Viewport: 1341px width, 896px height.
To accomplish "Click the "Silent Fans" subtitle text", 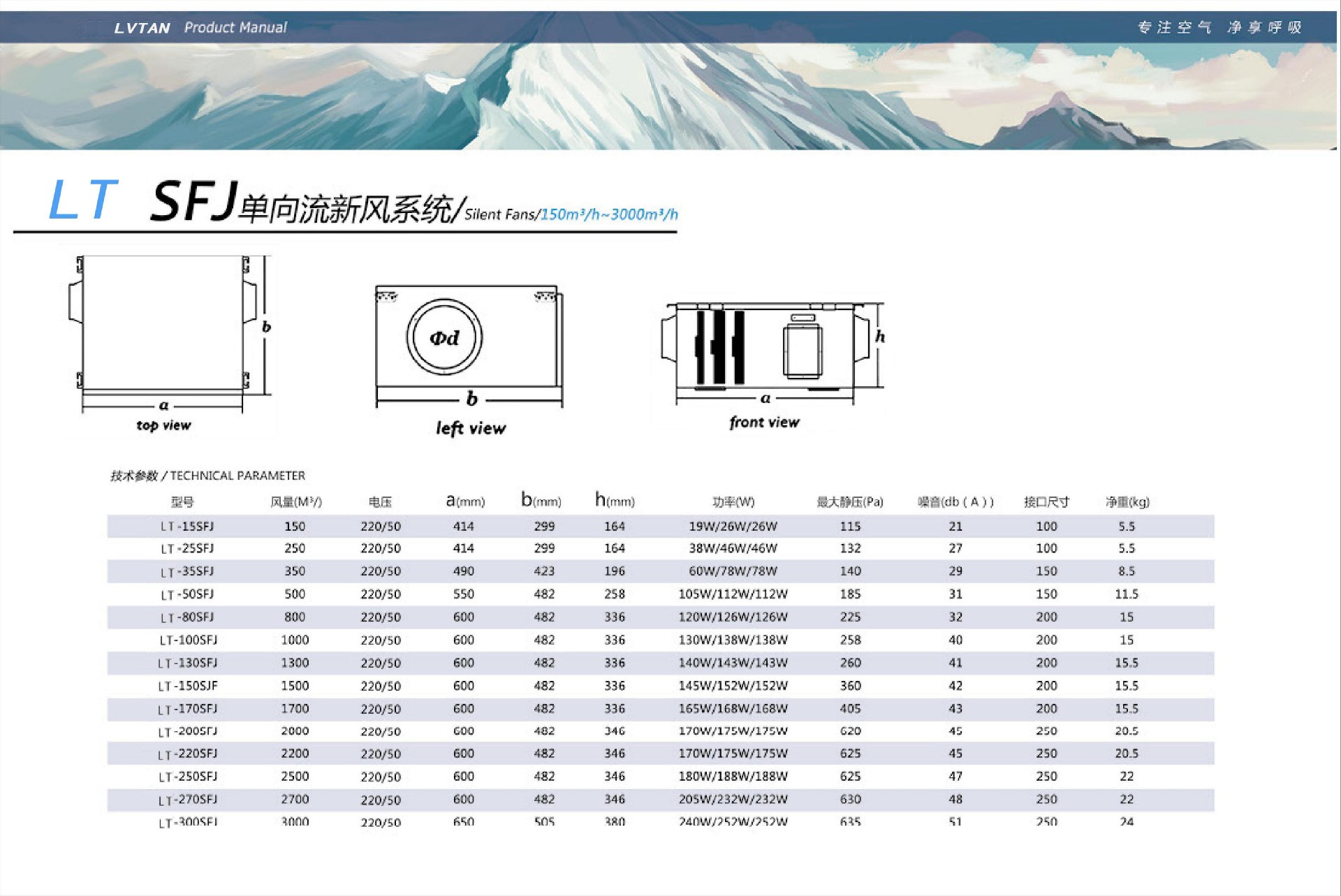I will [x=500, y=214].
